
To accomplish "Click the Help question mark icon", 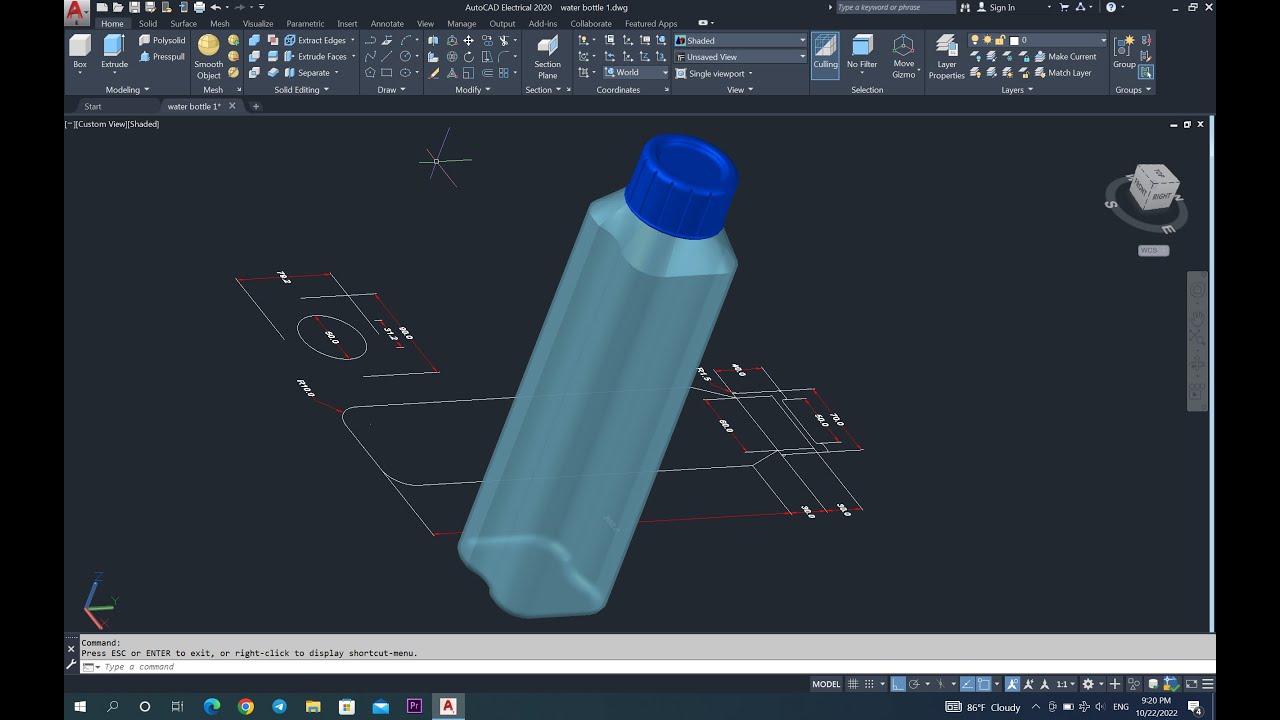I will [x=1110, y=7].
